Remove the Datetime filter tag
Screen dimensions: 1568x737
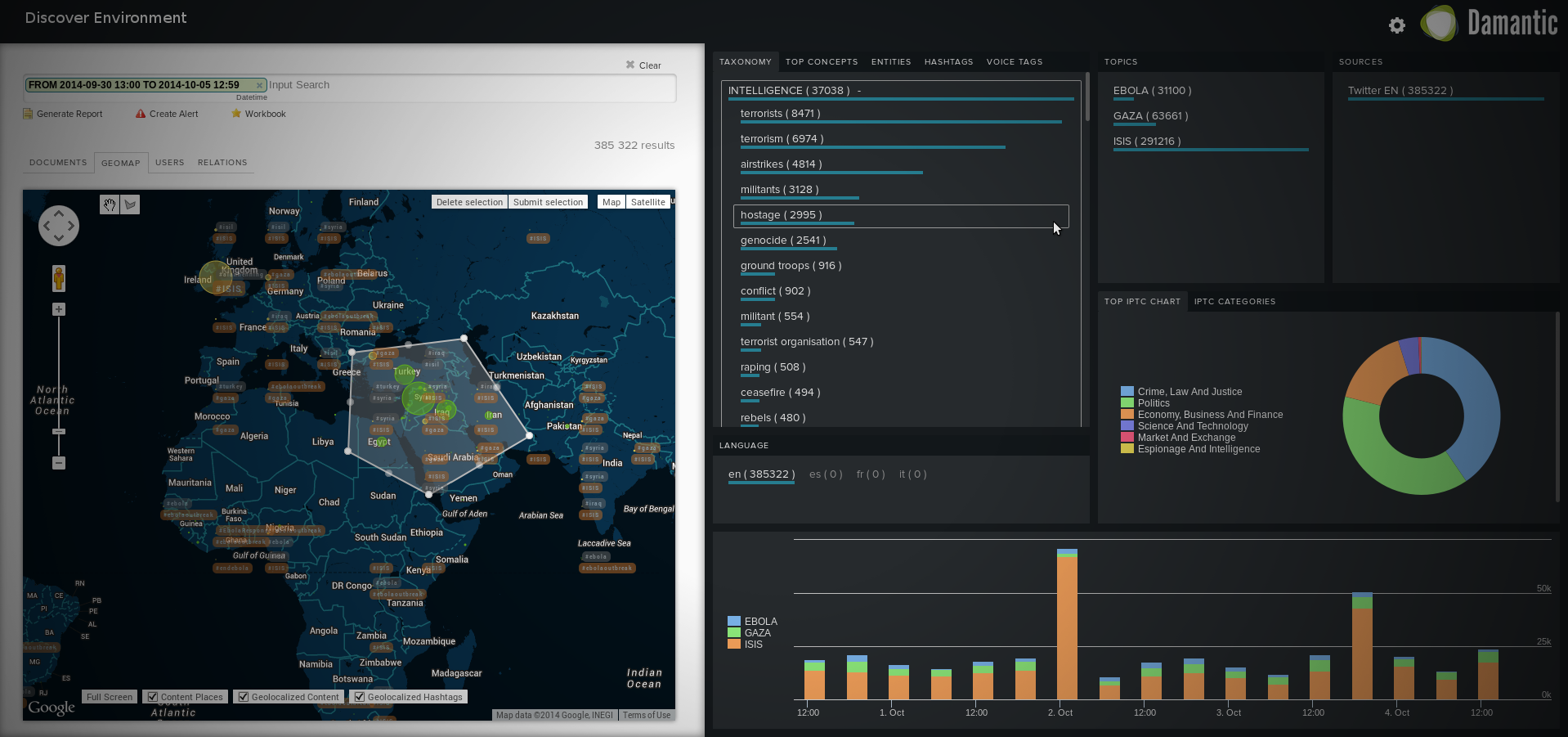coord(259,85)
